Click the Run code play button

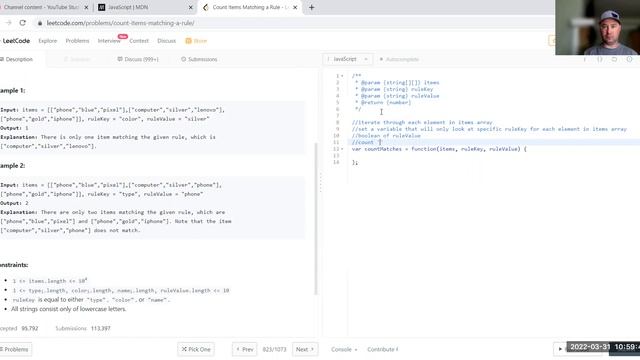click(560, 349)
